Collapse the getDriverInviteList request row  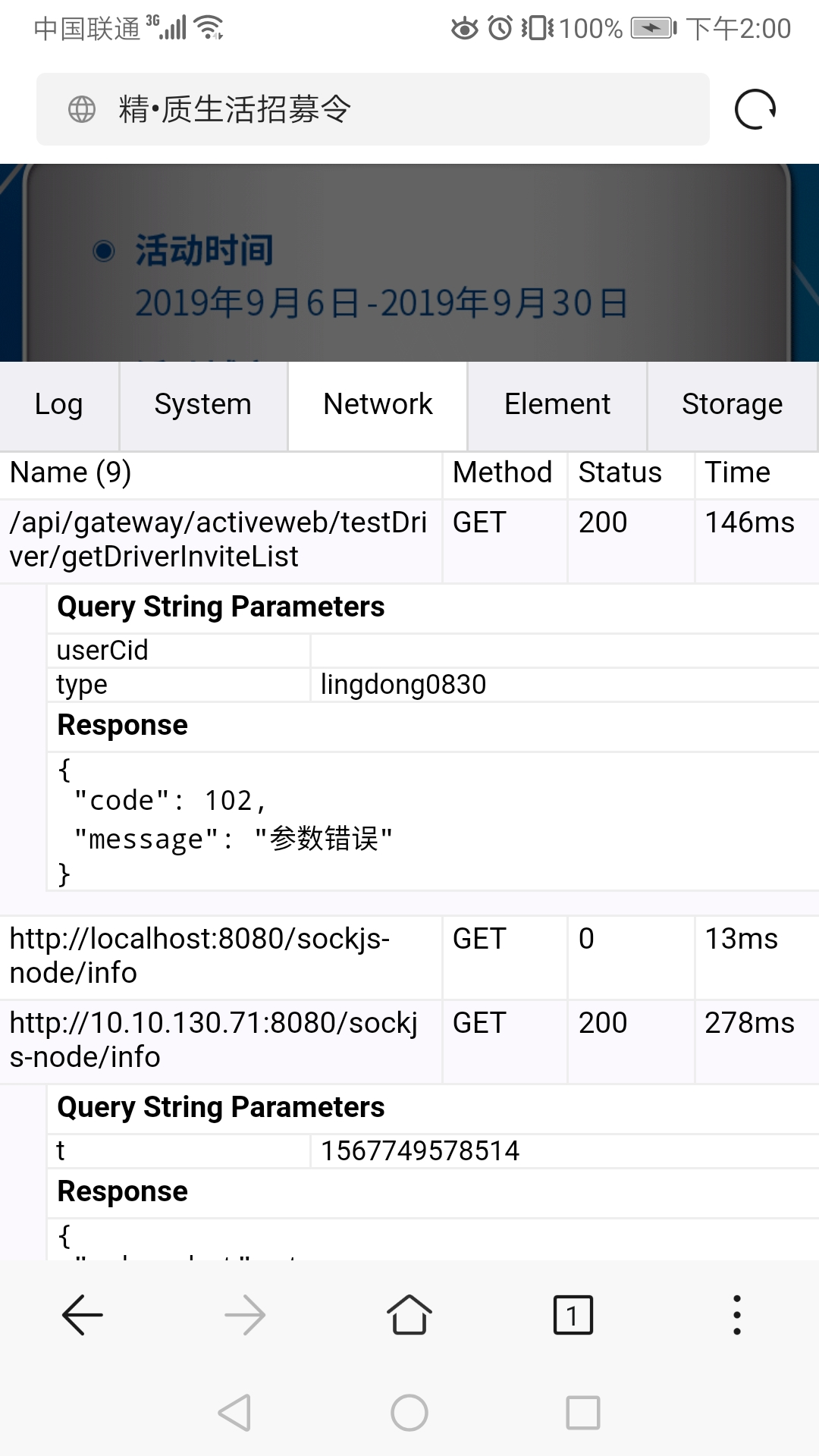[x=220, y=540]
